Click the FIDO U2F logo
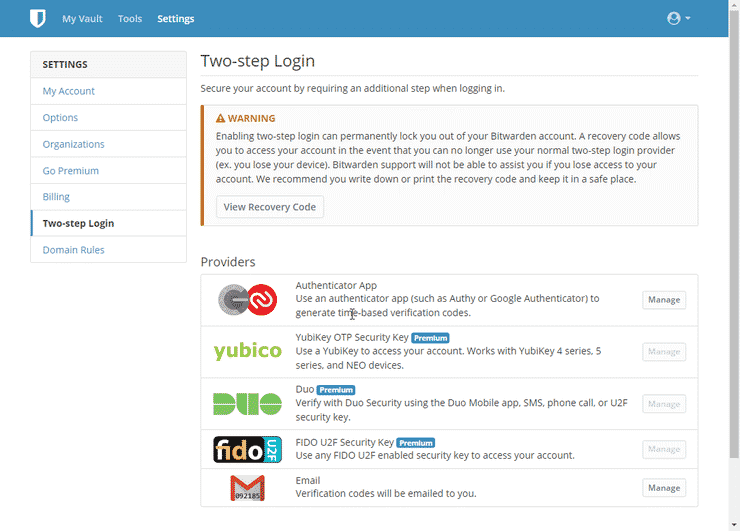Viewport: 740px width, 531px height. pos(248,449)
